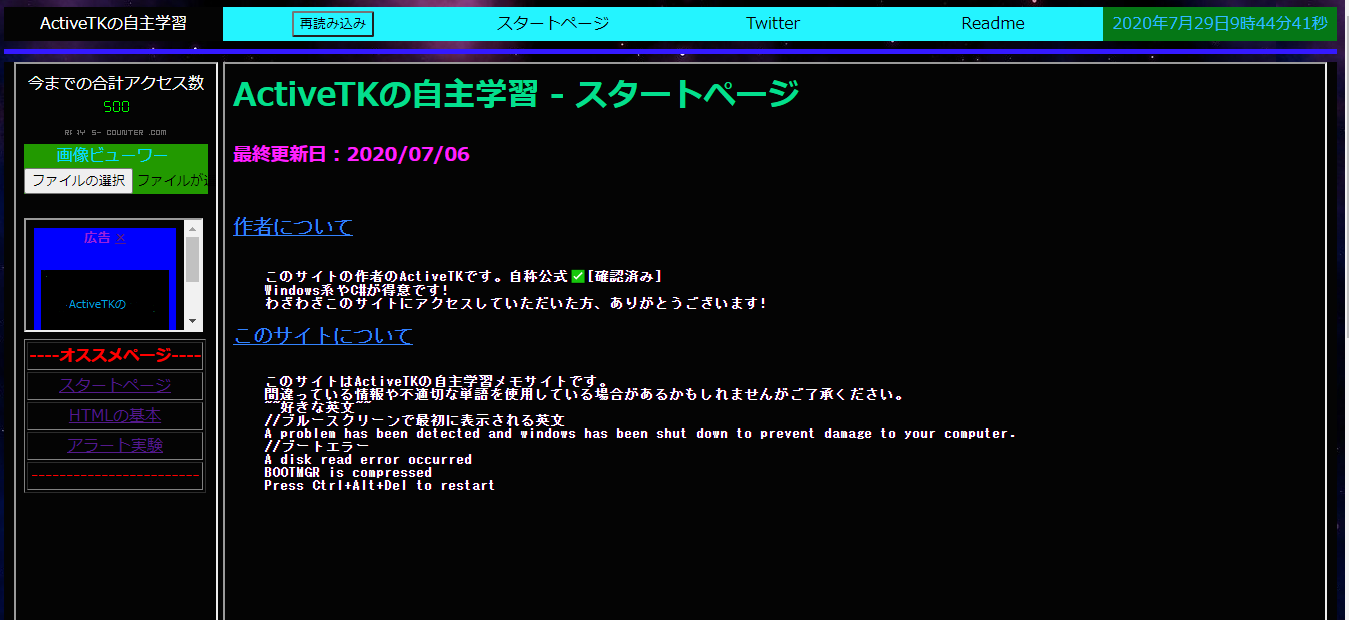Click the access counter number 500
1349x620 pixels.
(x=116, y=107)
